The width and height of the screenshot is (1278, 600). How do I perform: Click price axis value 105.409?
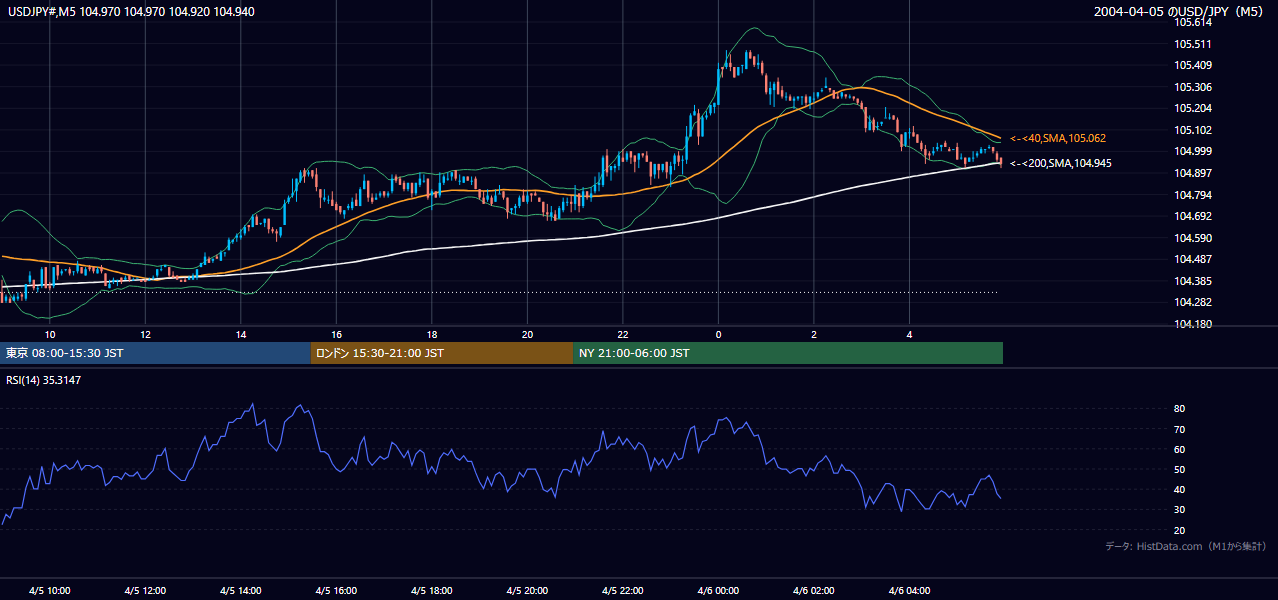[1193, 65]
